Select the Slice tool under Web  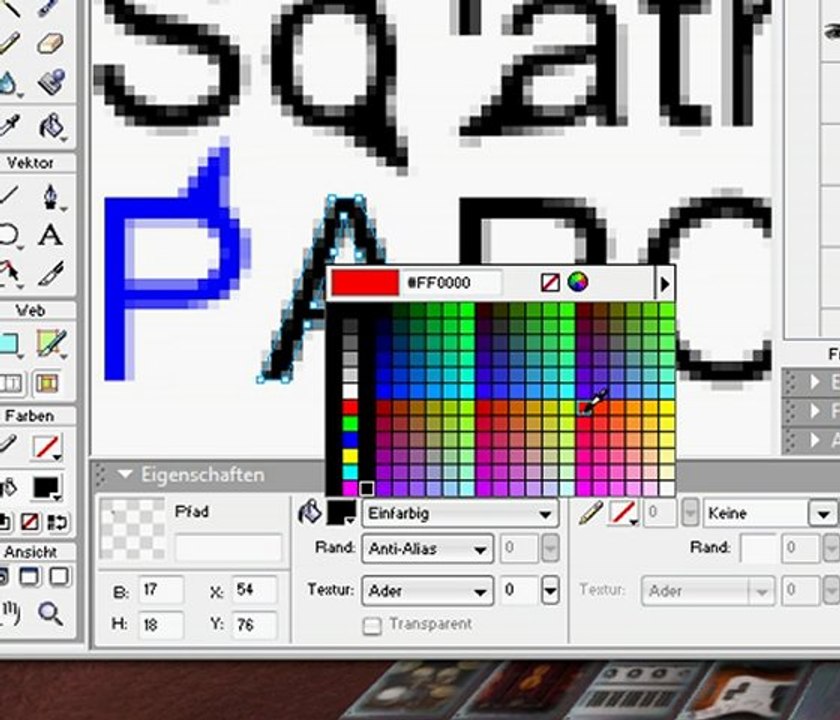point(51,344)
